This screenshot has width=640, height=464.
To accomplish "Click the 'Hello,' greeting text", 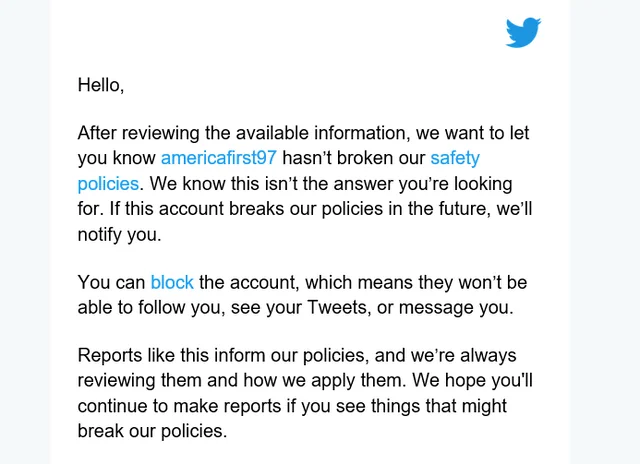I will pyautogui.click(x=101, y=85).
